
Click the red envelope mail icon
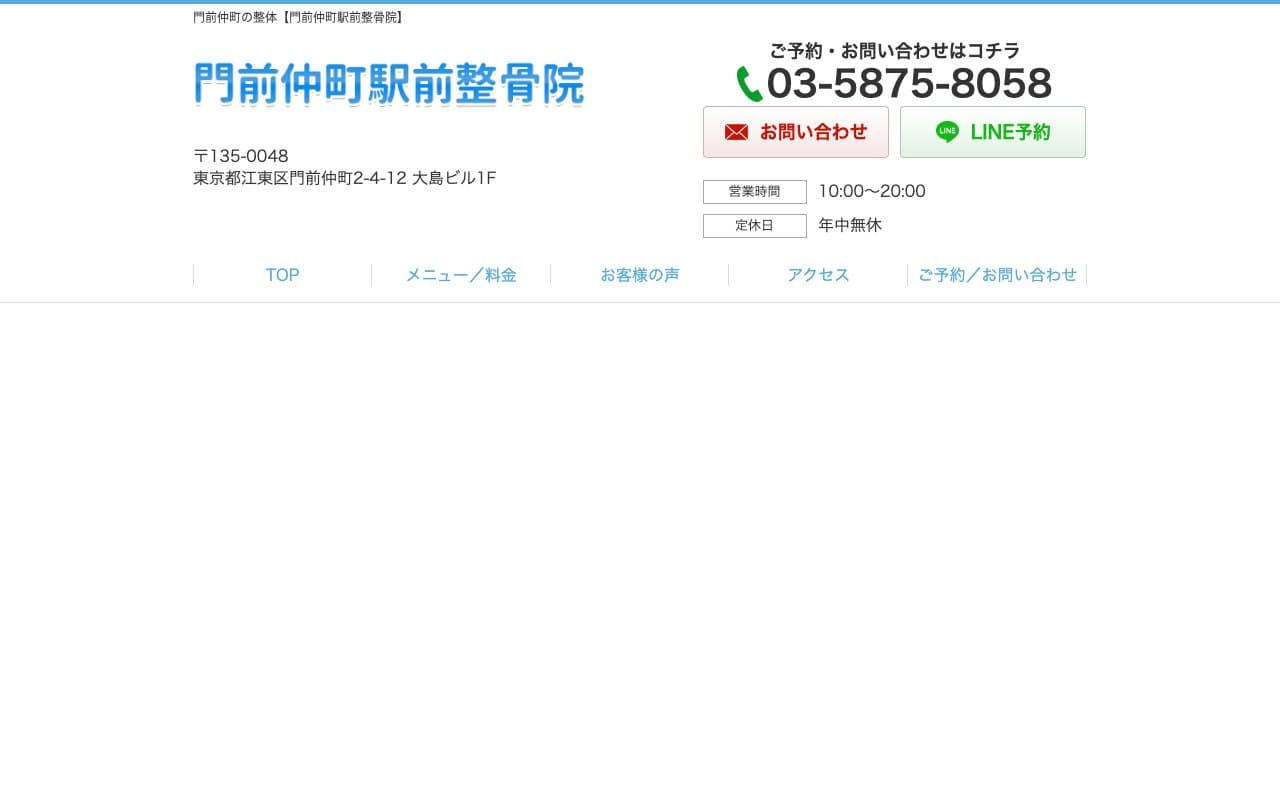pos(736,132)
